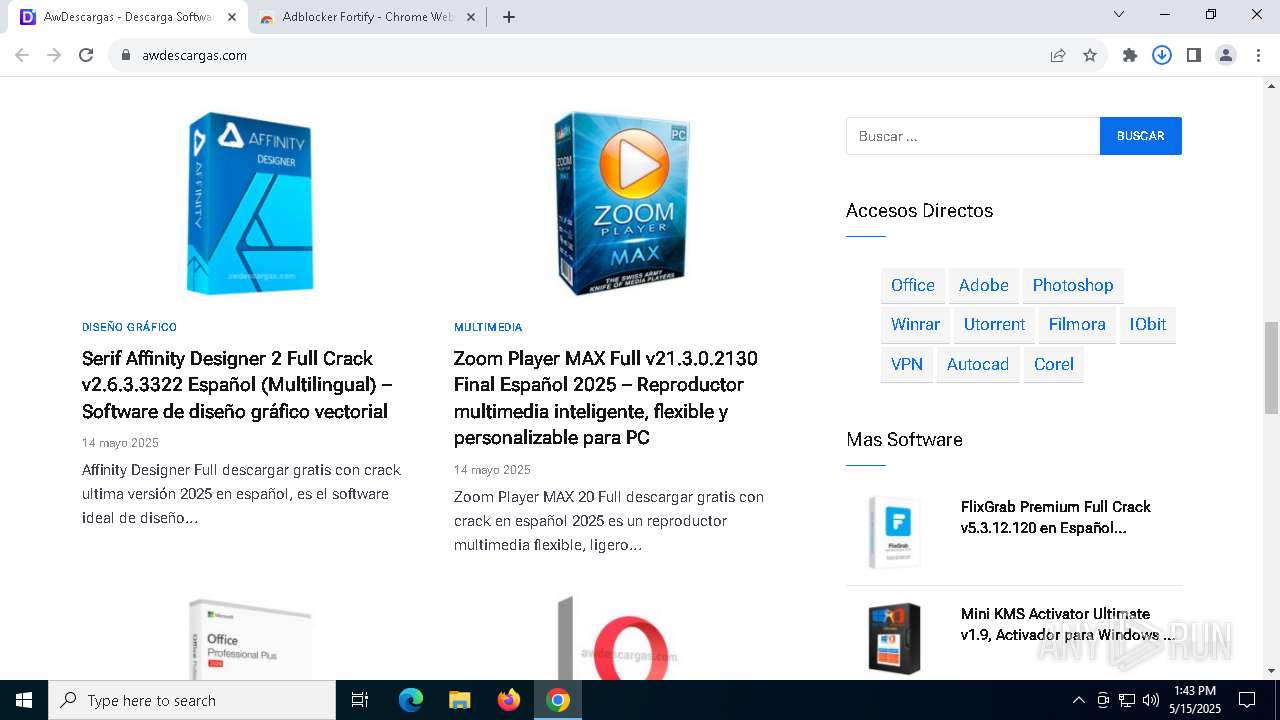Screen dimensions: 1280x720
Task: Open the Affinity Designer box thumbnail
Action: 250,203
